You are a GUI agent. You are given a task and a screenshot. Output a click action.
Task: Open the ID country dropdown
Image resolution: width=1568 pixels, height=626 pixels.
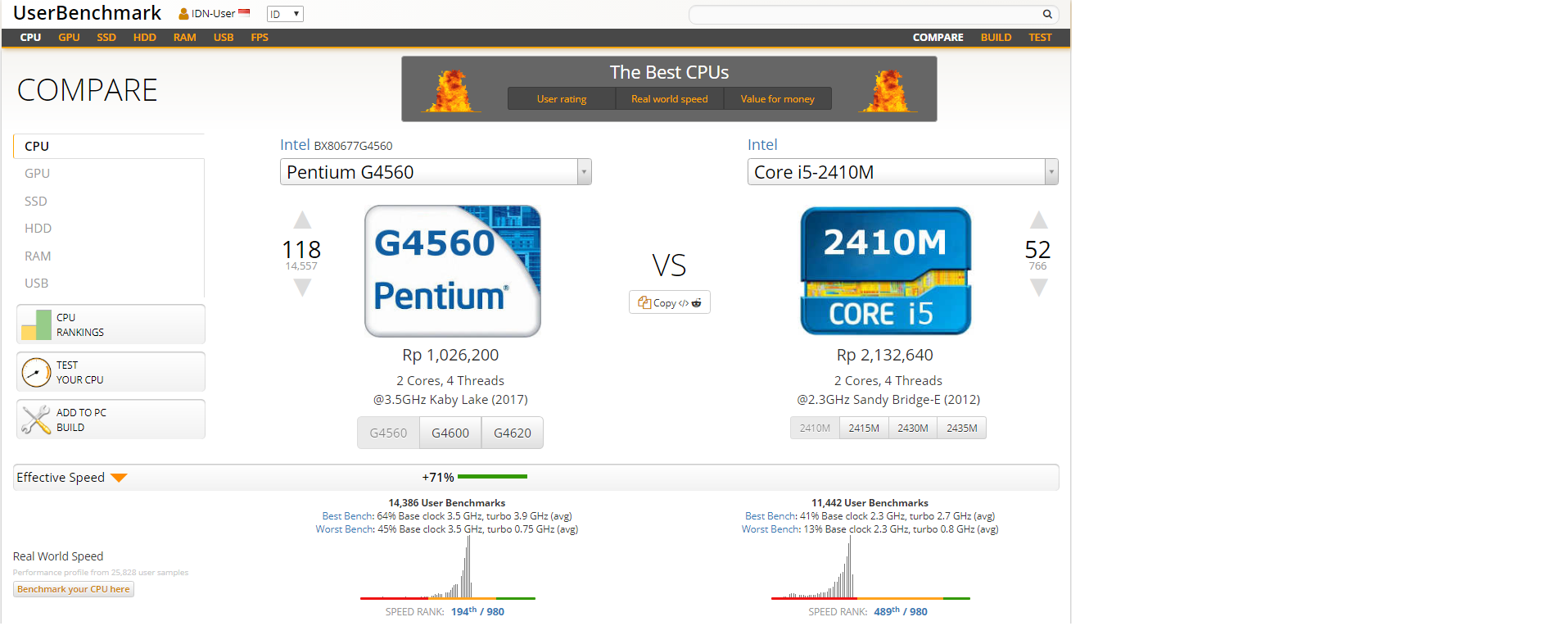[x=285, y=14]
